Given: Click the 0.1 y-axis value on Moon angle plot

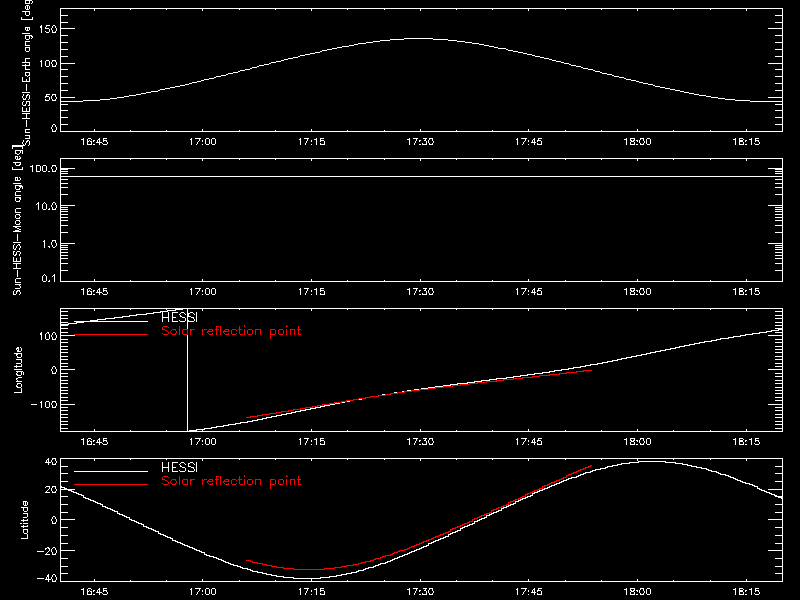Looking at the screenshot, I should pos(49,278).
